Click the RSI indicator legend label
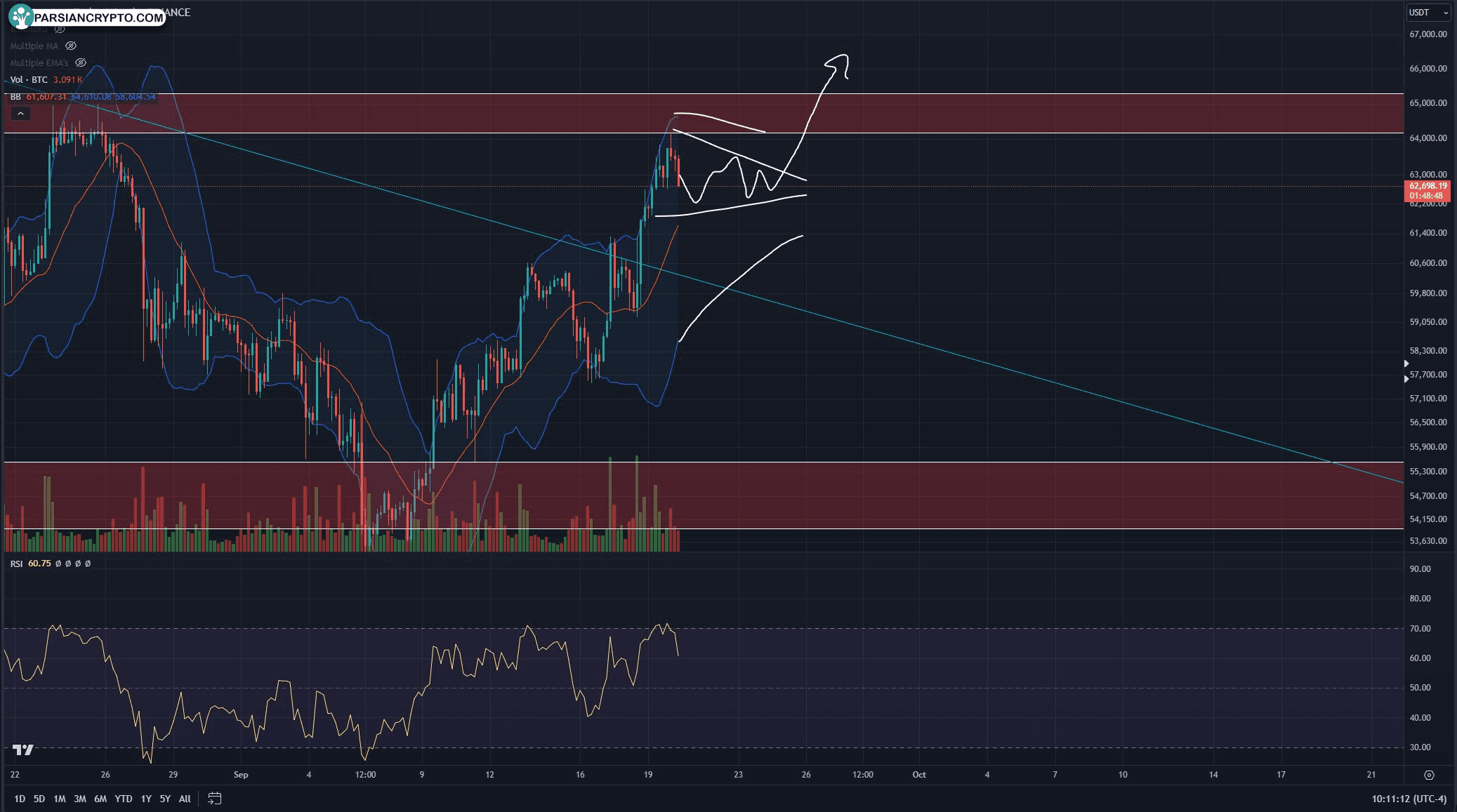 (16, 564)
